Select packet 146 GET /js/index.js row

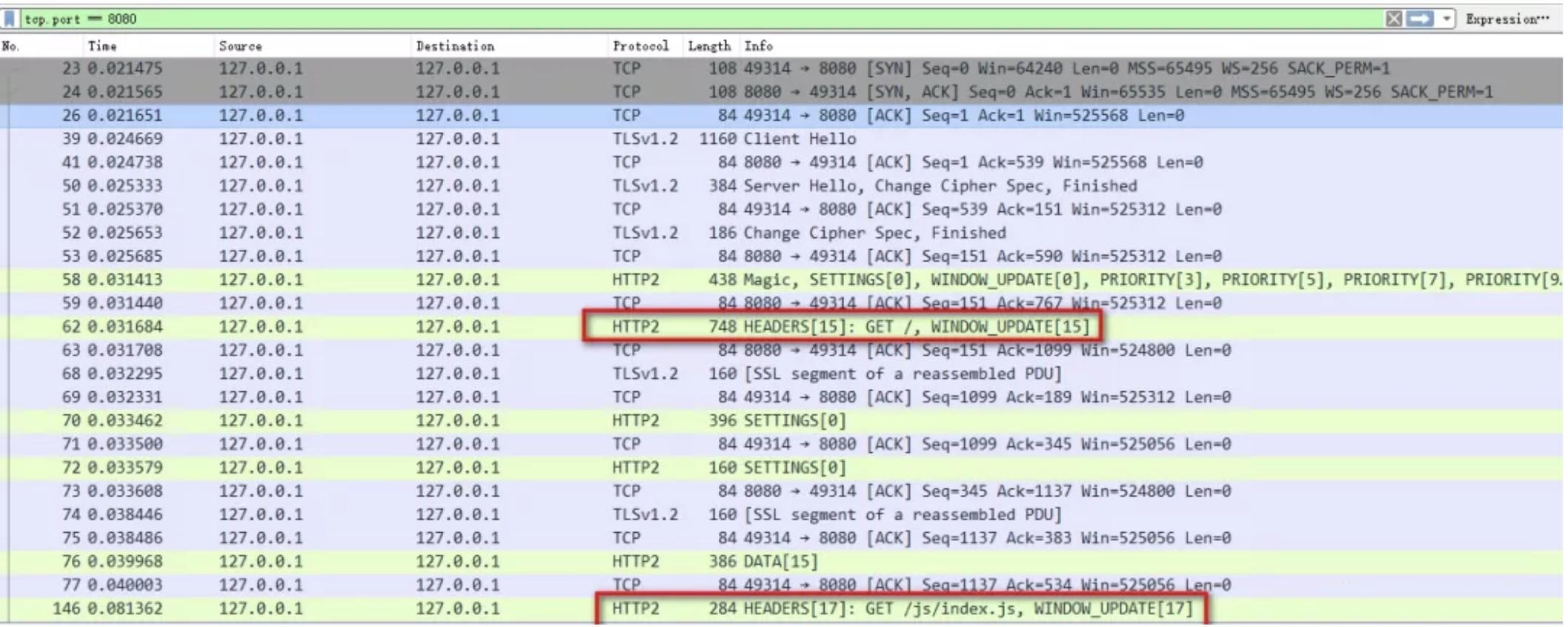[x=782, y=608]
